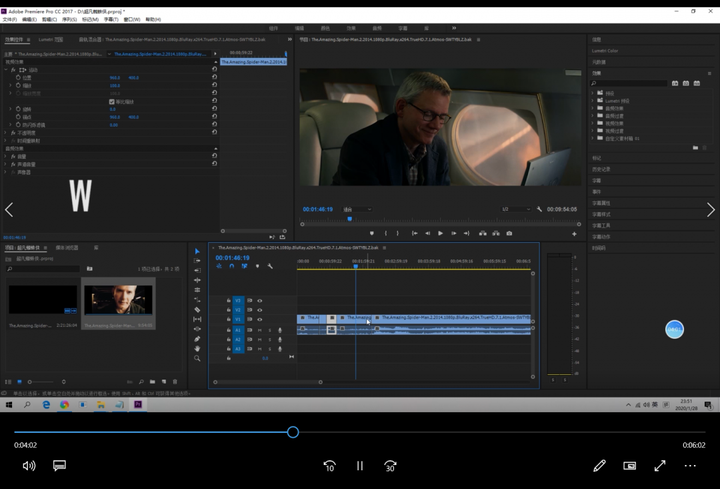The width and height of the screenshot is (720, 489).
Task: Select the Track Select Forward tool
Action: pyautogui.click(x=197, y=261)
